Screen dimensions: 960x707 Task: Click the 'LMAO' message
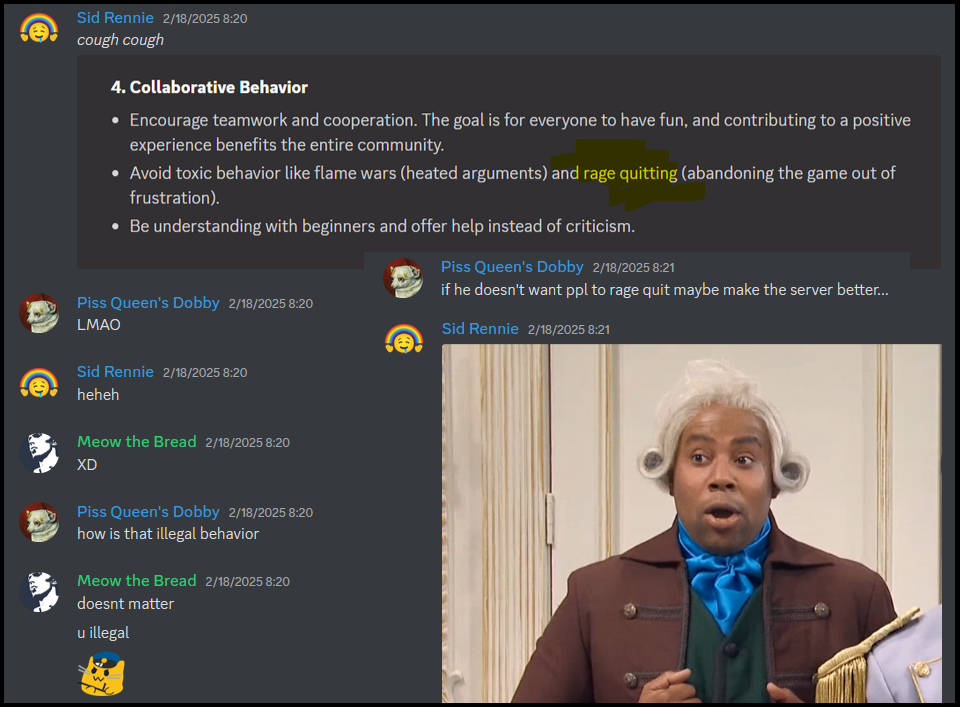pyautogui.click(x=99, y=325)
